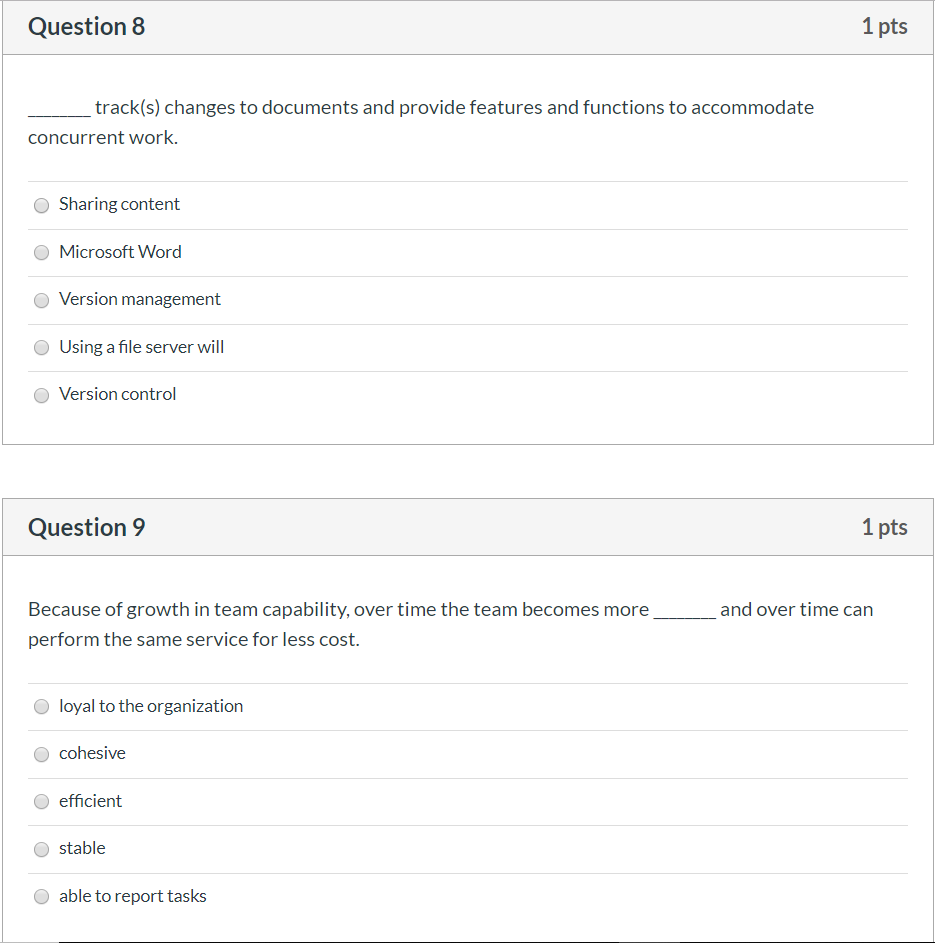The height and width of the screenshot is (943, 935).
Task: Select the 'Version control' radio button
Action: tap(41, 395)
